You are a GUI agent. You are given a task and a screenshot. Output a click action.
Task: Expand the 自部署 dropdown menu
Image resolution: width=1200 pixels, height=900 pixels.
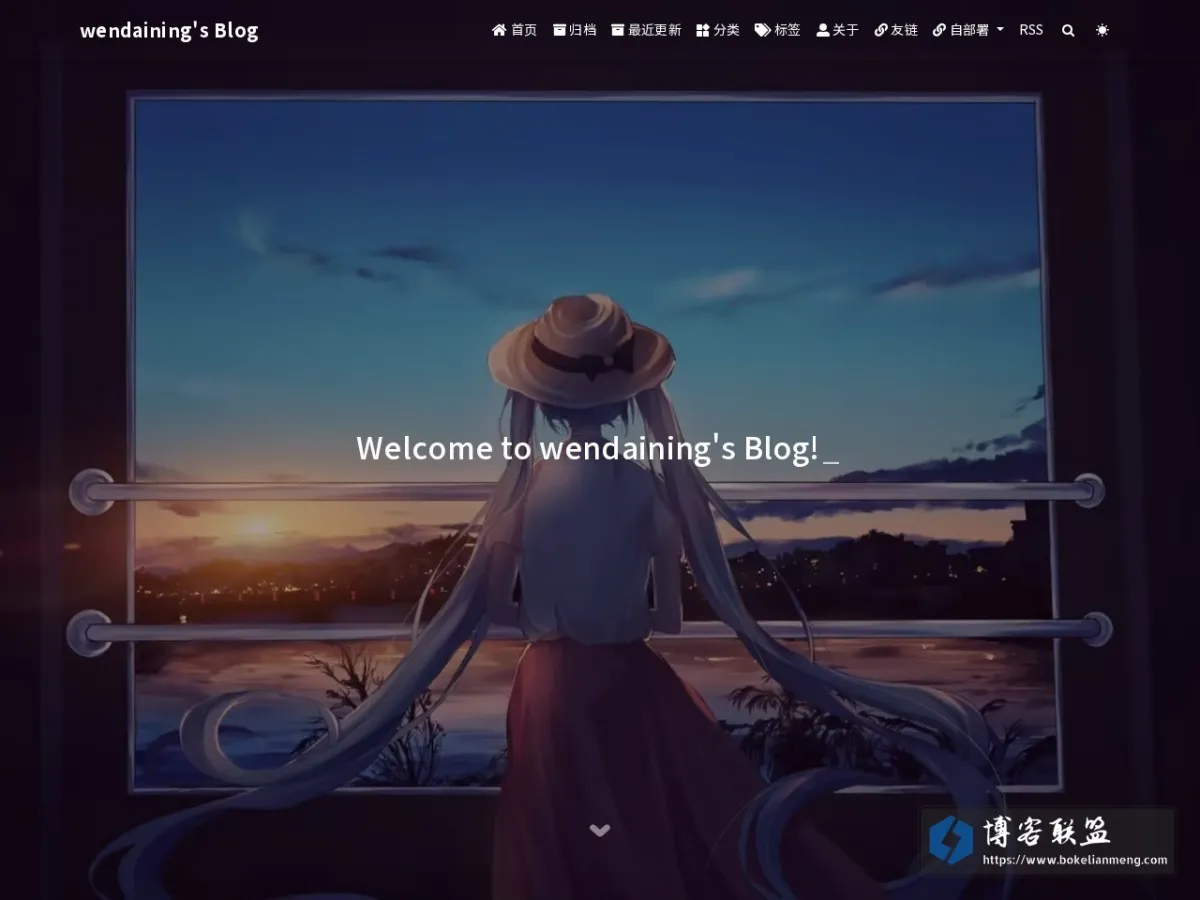coord(968,30)
